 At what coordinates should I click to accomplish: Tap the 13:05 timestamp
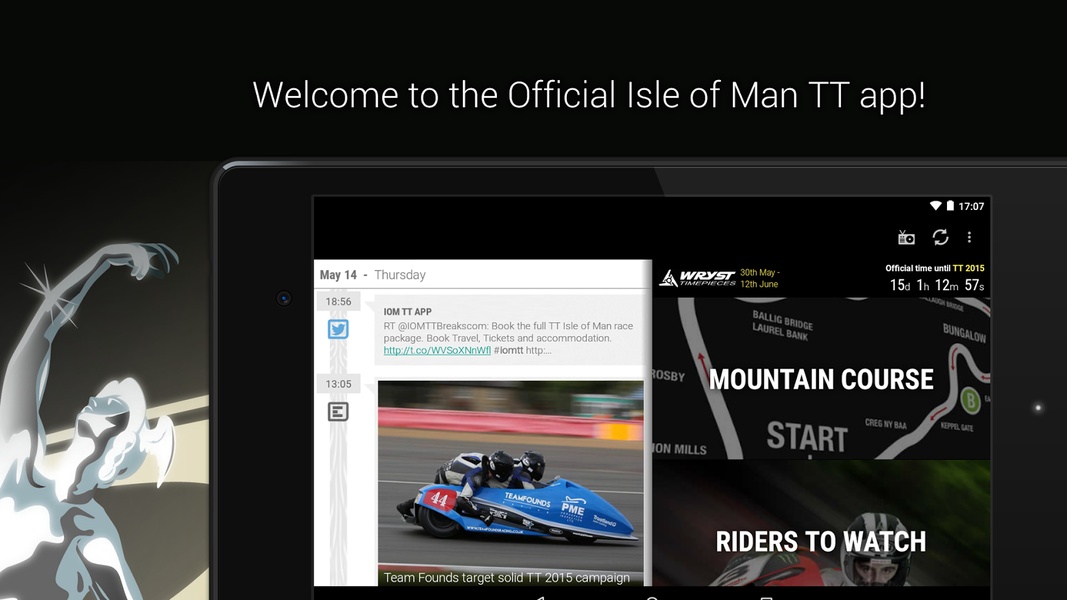[x=338, y=384]
